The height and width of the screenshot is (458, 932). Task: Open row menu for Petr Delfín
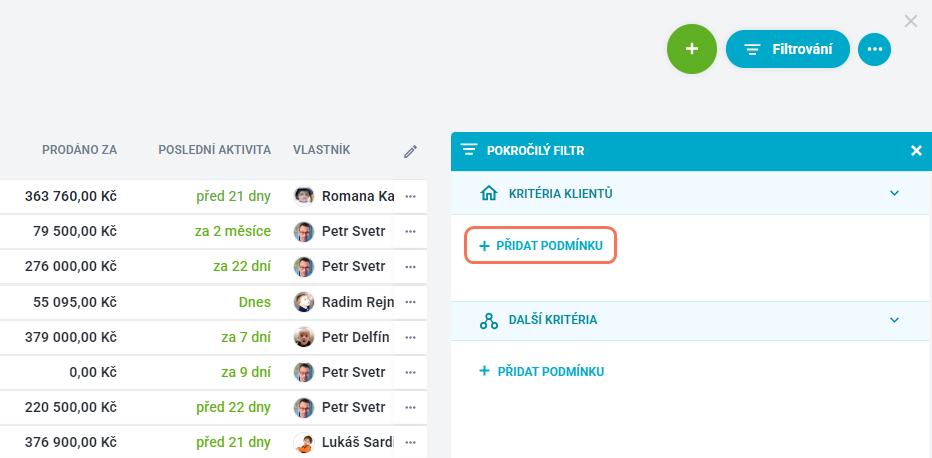point(410,337)
